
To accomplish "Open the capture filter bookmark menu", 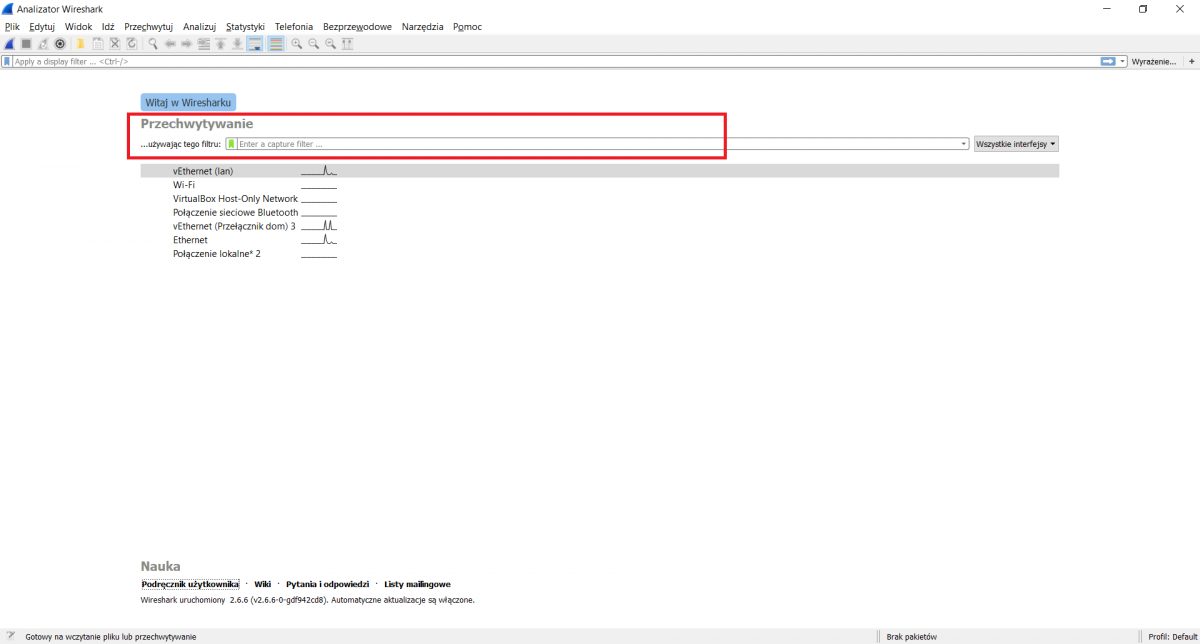I will [232, 144].
